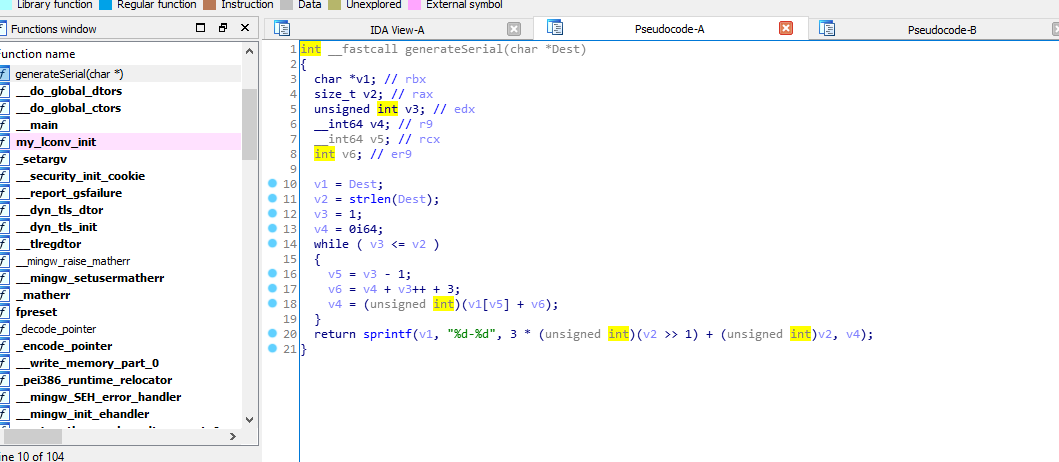Click generateSerial in the function signature

[455, 49]
